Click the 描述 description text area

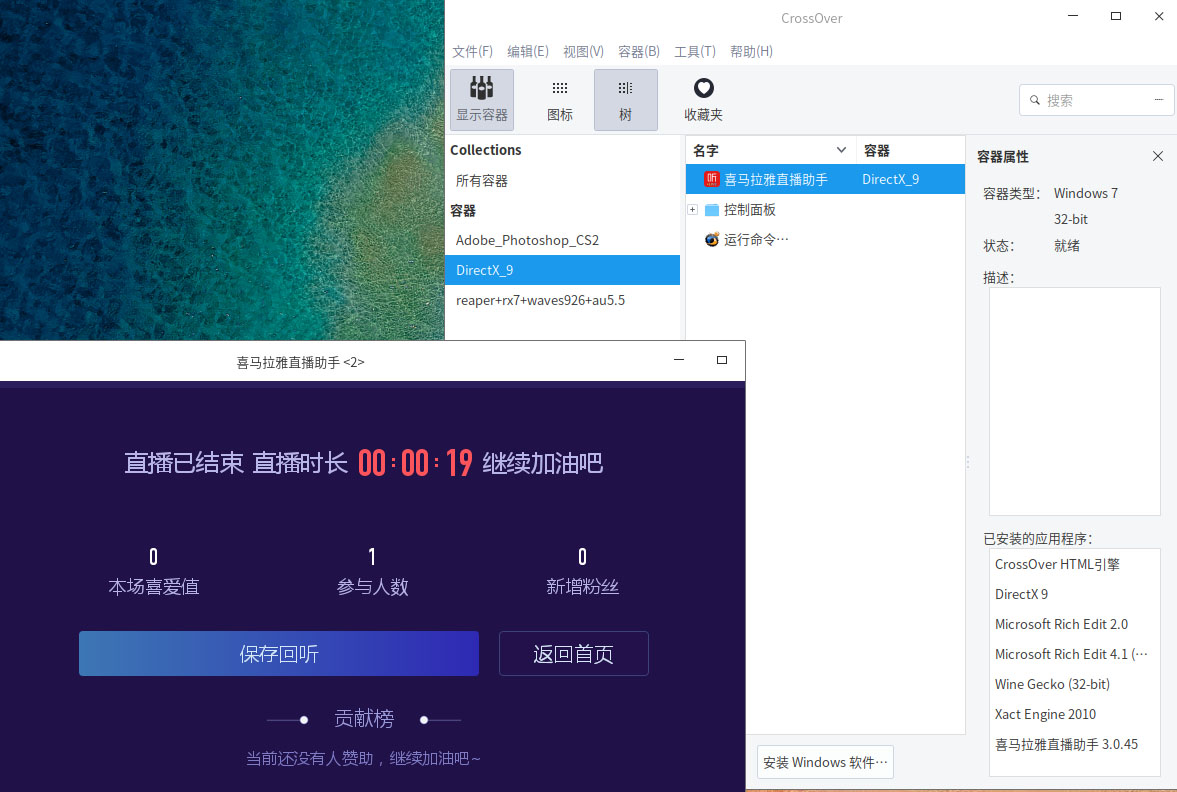tap(1074, 402)
